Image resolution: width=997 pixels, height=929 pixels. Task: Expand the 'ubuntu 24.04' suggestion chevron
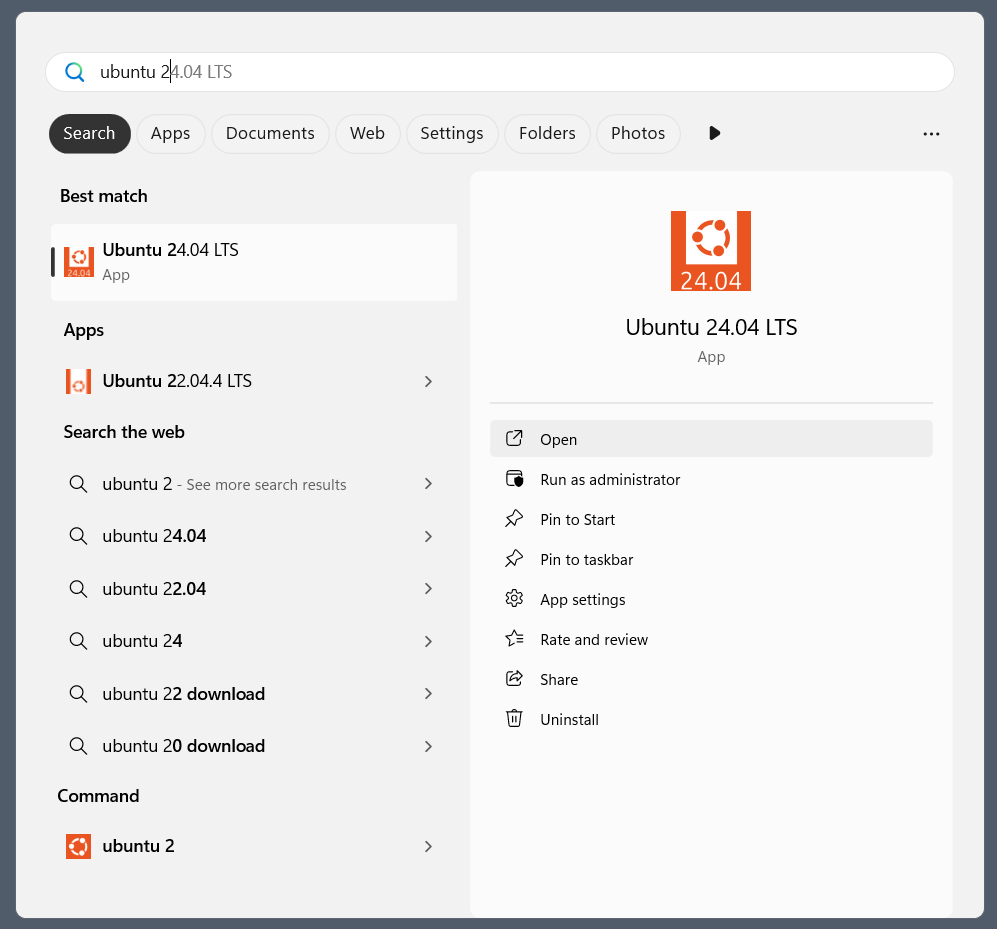429,536
